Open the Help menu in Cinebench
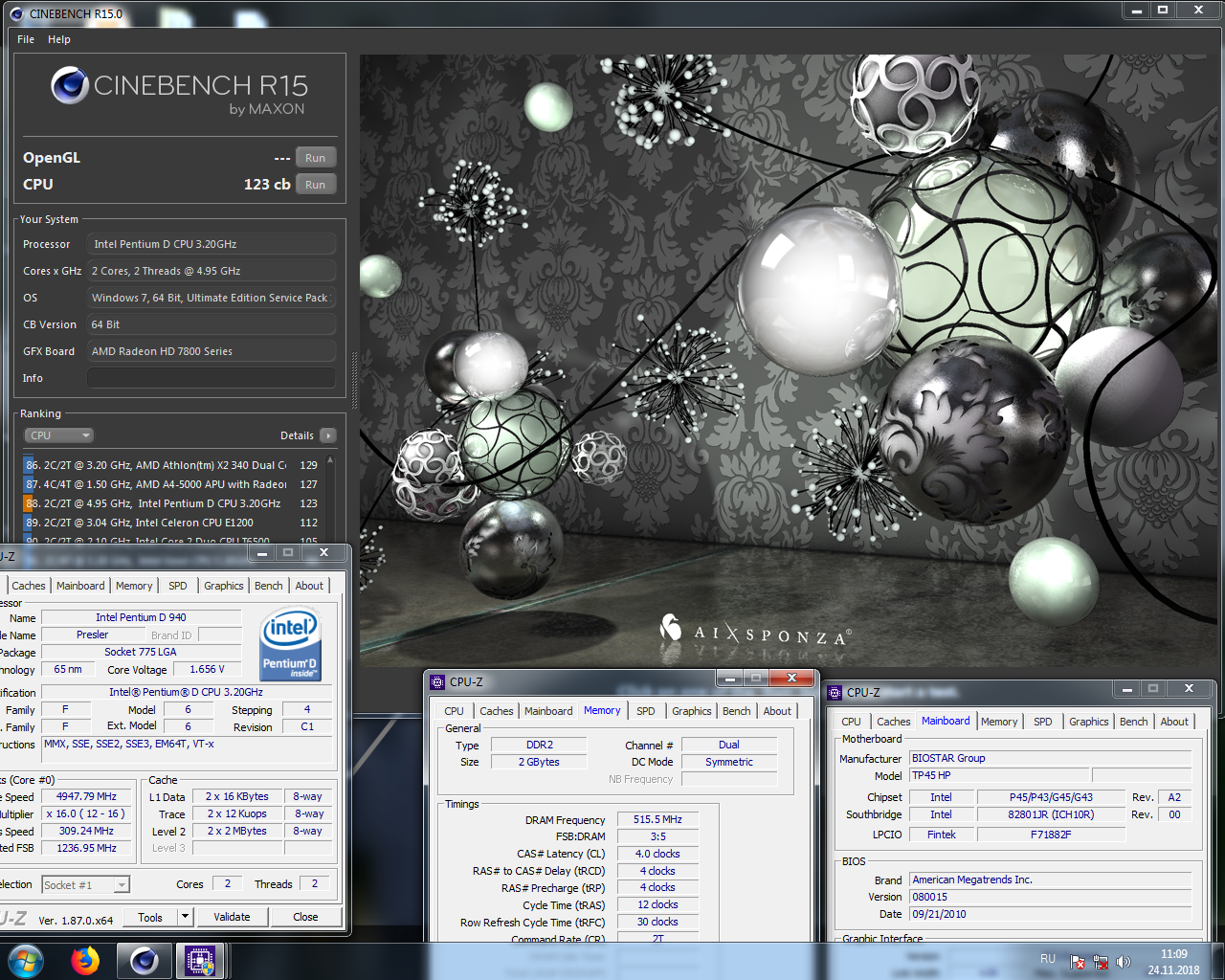Screen dimensions: 1225x980 59,39
